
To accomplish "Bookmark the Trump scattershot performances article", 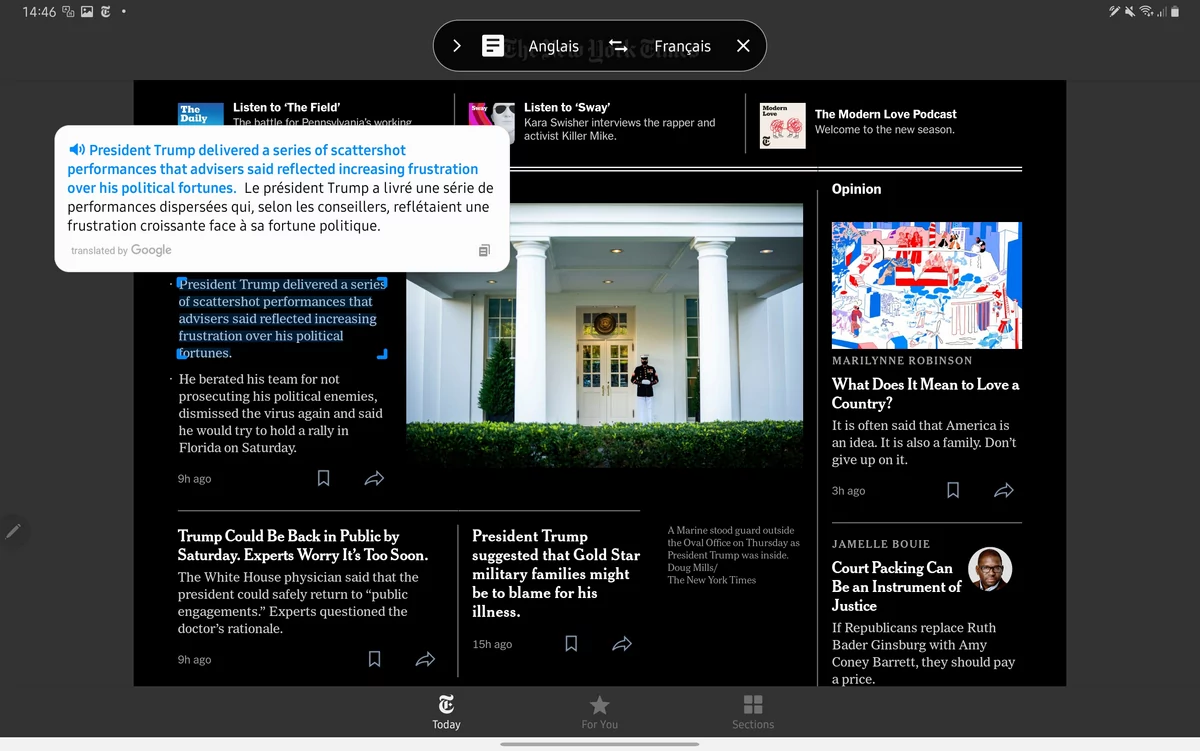I will (323, 478).
